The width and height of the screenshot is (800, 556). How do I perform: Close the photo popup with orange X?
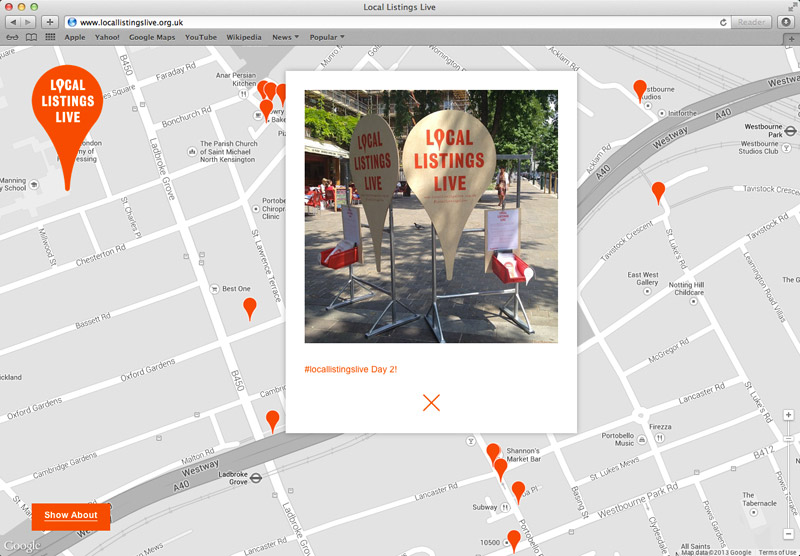(x=431, y=402)
